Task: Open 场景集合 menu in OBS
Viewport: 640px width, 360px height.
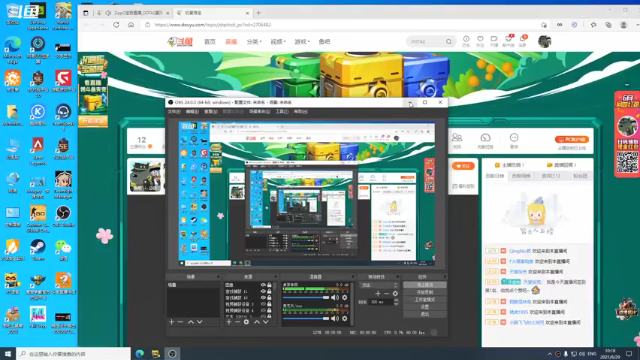Action: 259,112
